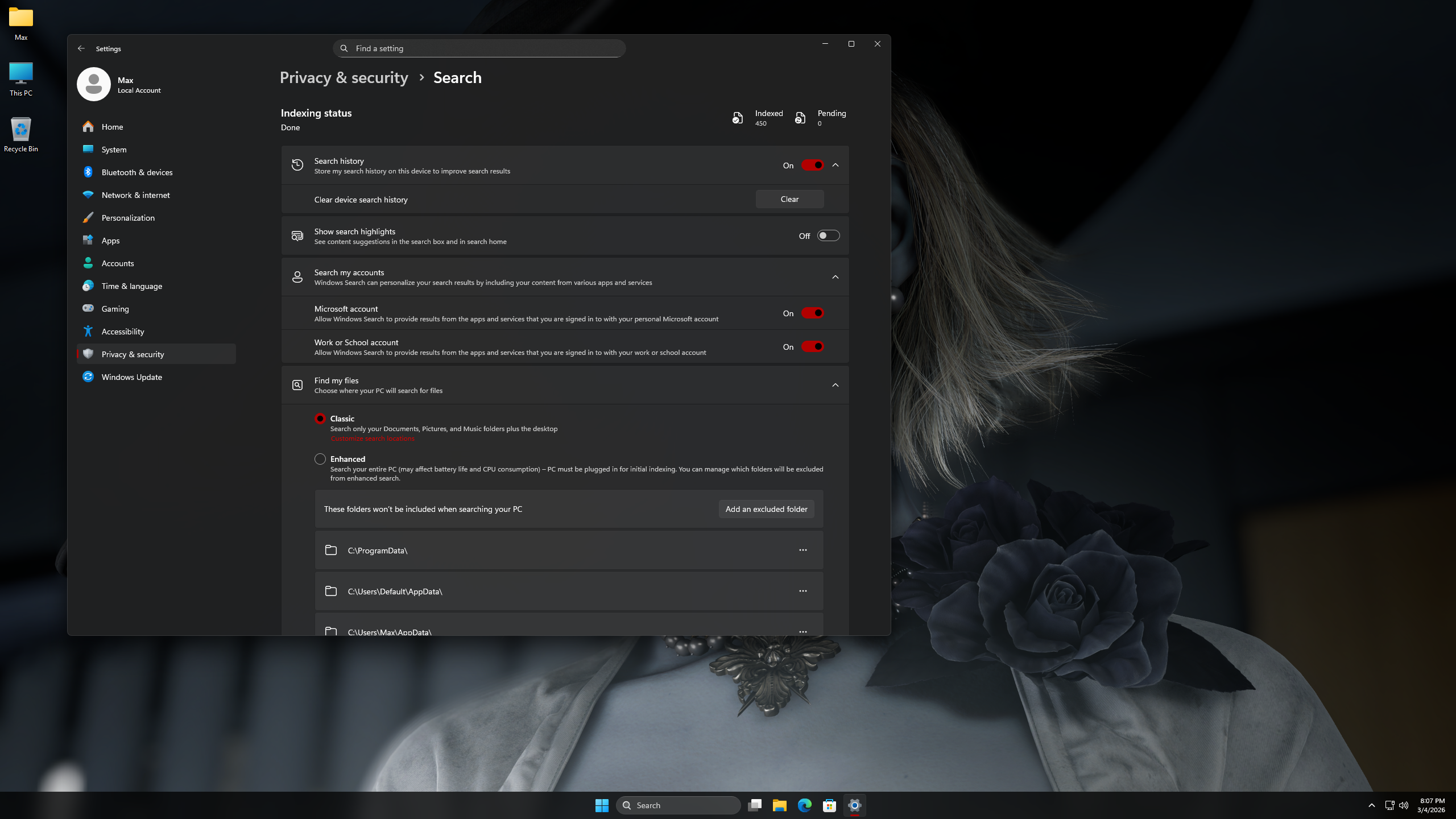Click the Indexed document status icon

tap(738, 118)
